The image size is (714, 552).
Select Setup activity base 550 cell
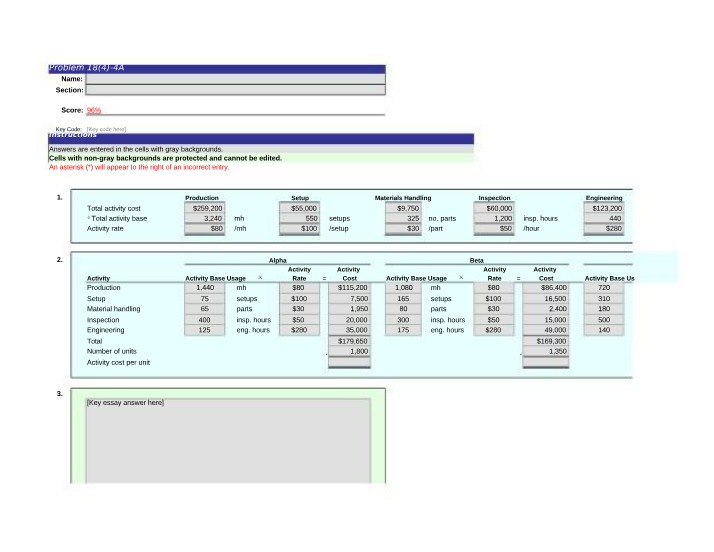[299, 219]
